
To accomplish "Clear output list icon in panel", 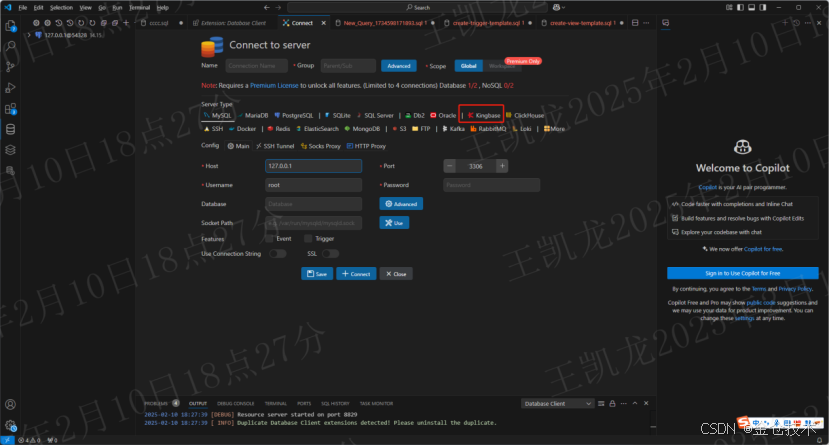I will point(601,403).
